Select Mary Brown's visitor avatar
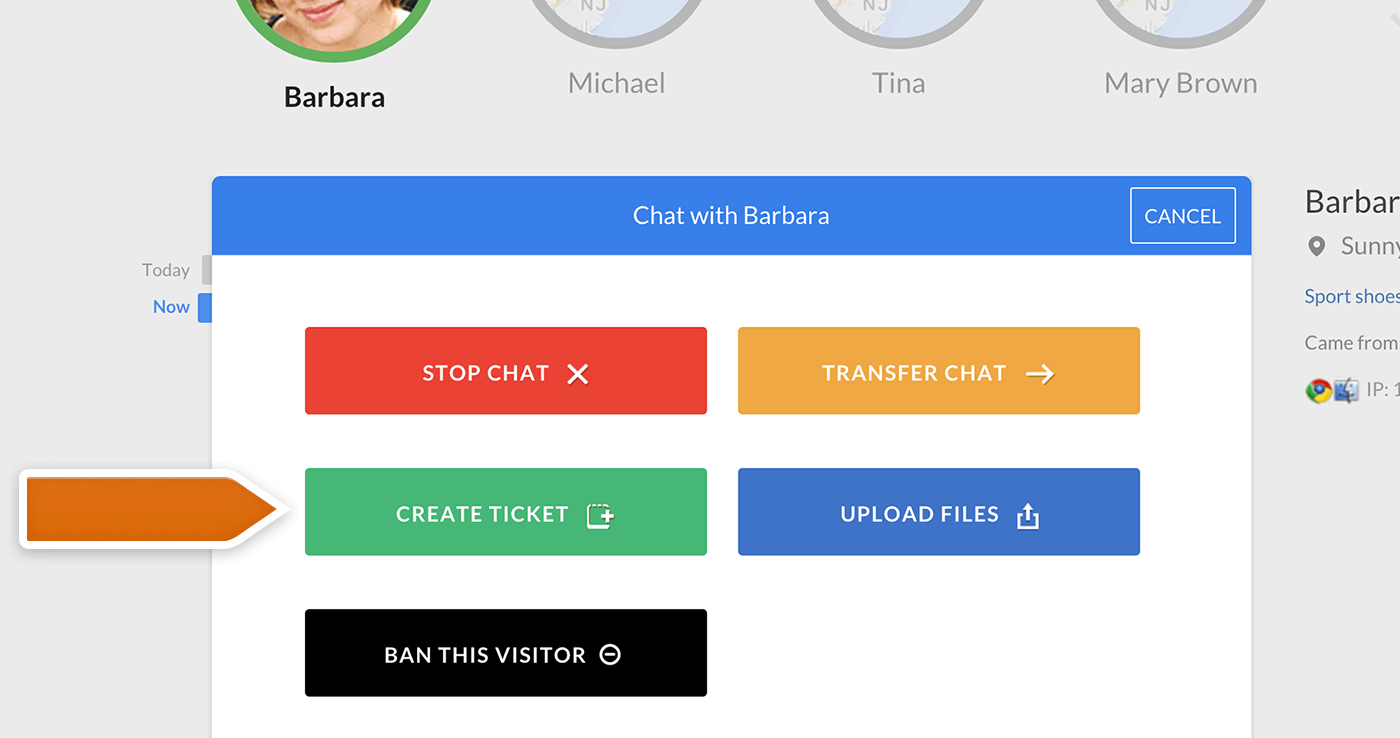This screenshot has height=738, width=1400. click(1181, 20)
